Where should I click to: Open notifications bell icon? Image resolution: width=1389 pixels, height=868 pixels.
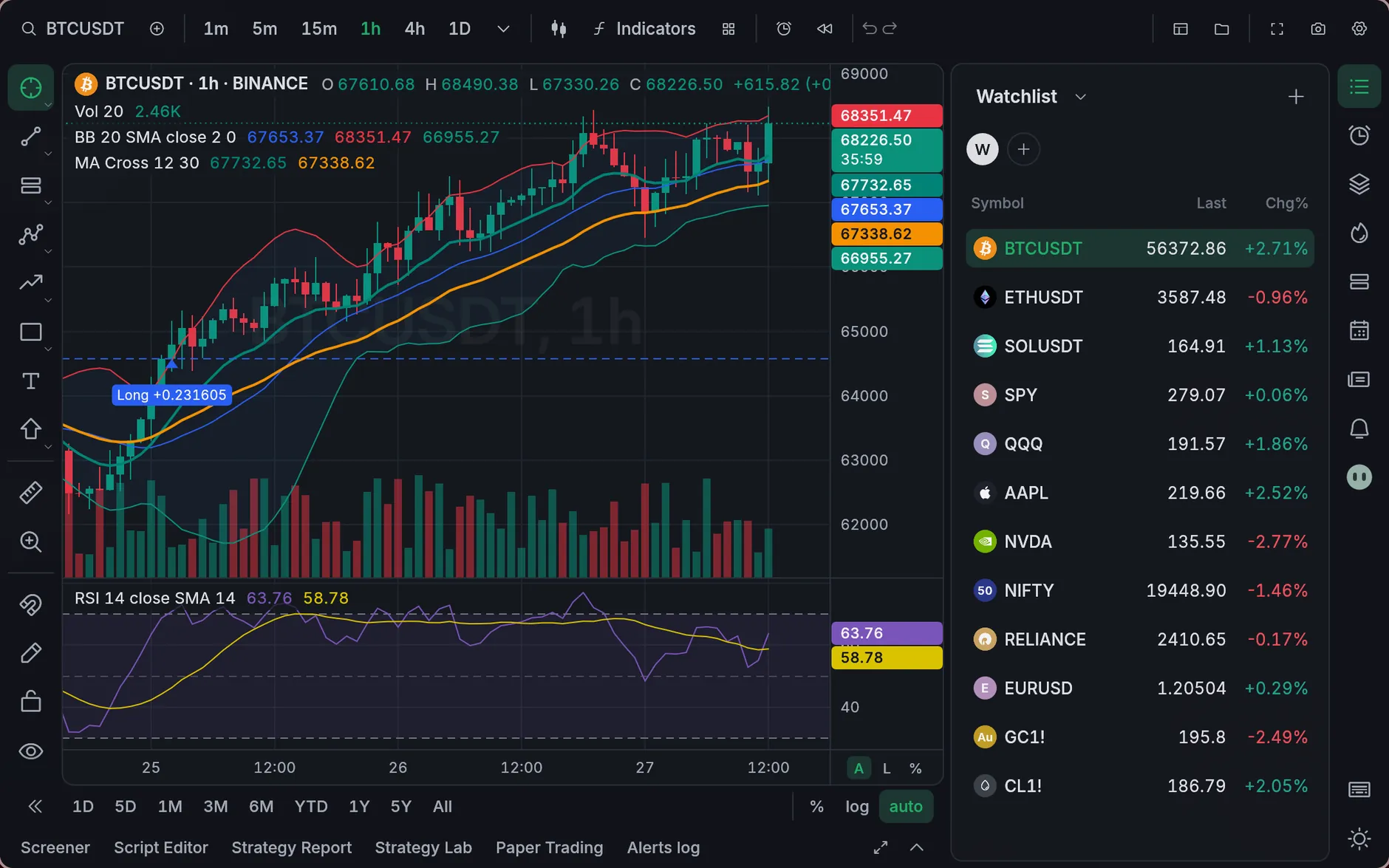[1359, 428]
